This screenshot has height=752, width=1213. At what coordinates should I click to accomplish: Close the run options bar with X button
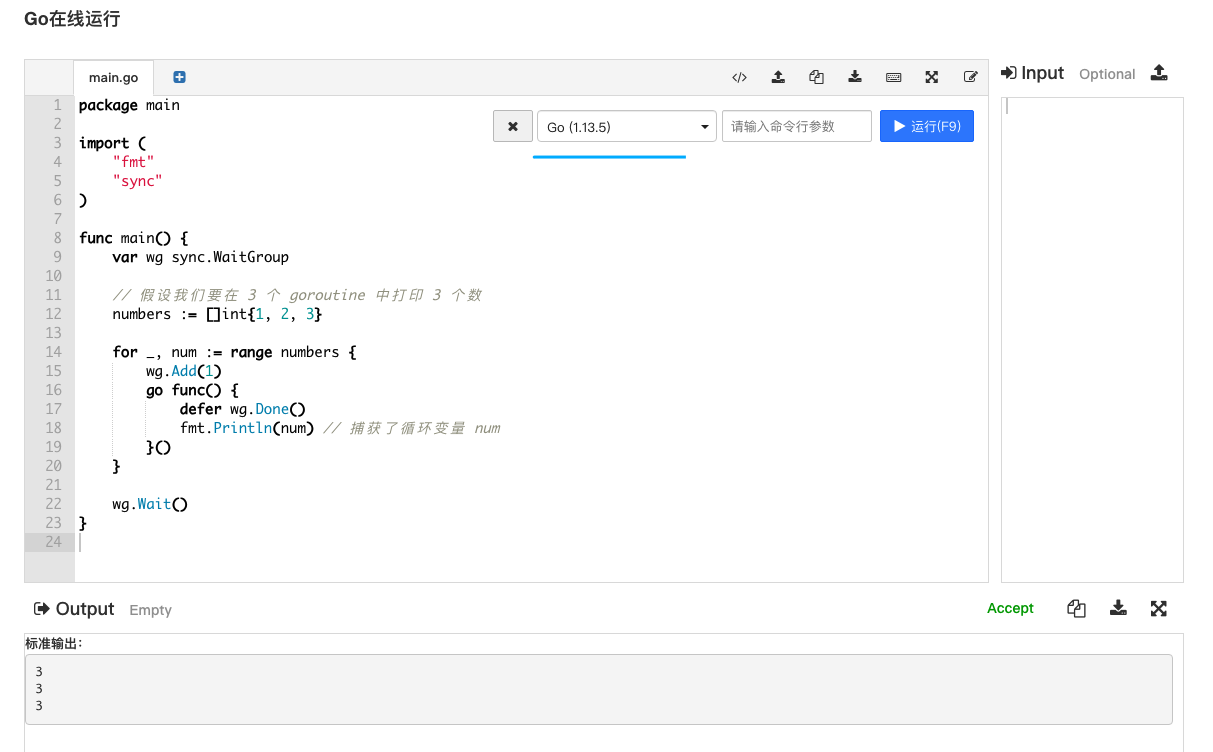coord(513,127)
